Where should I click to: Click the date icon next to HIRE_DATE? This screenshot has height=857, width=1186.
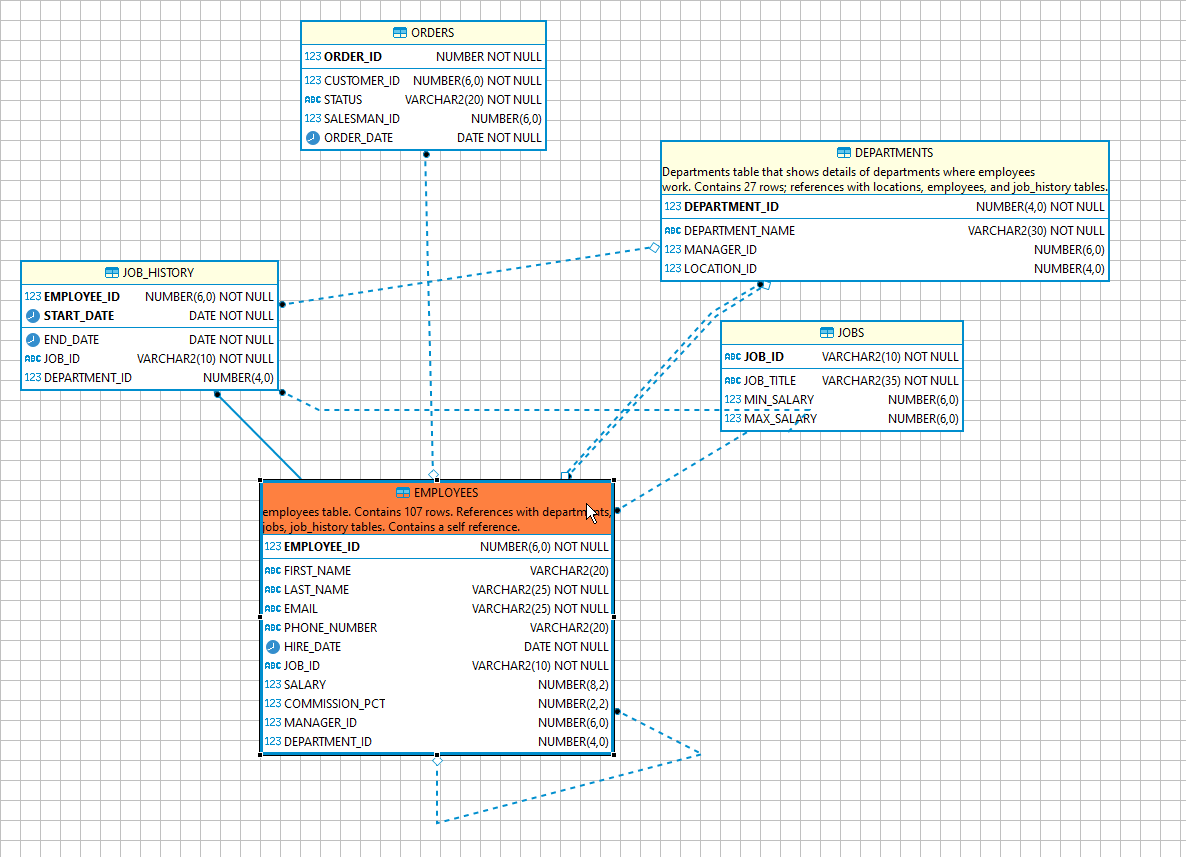point(271,646)
